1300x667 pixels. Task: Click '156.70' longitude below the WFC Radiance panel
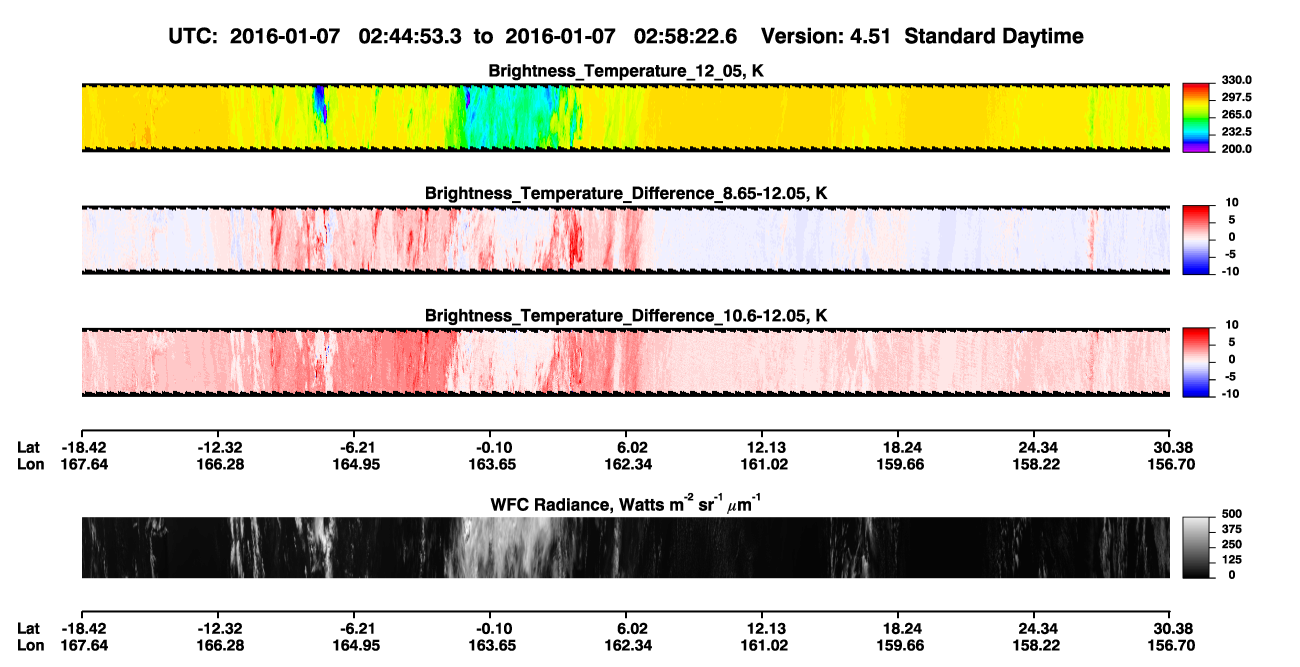[1171, 644]
